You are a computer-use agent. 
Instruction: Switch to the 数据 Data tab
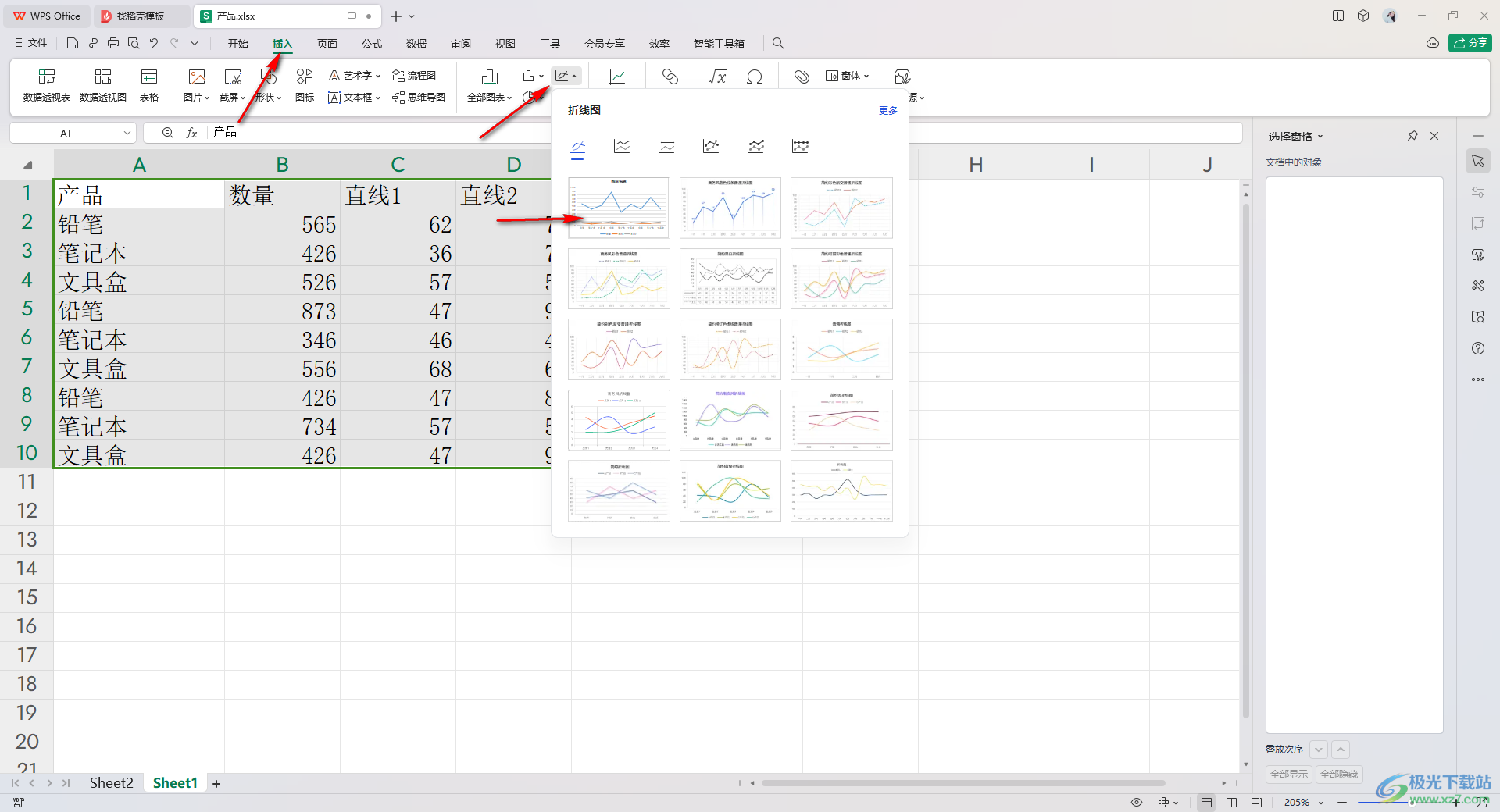click(416, 44)
